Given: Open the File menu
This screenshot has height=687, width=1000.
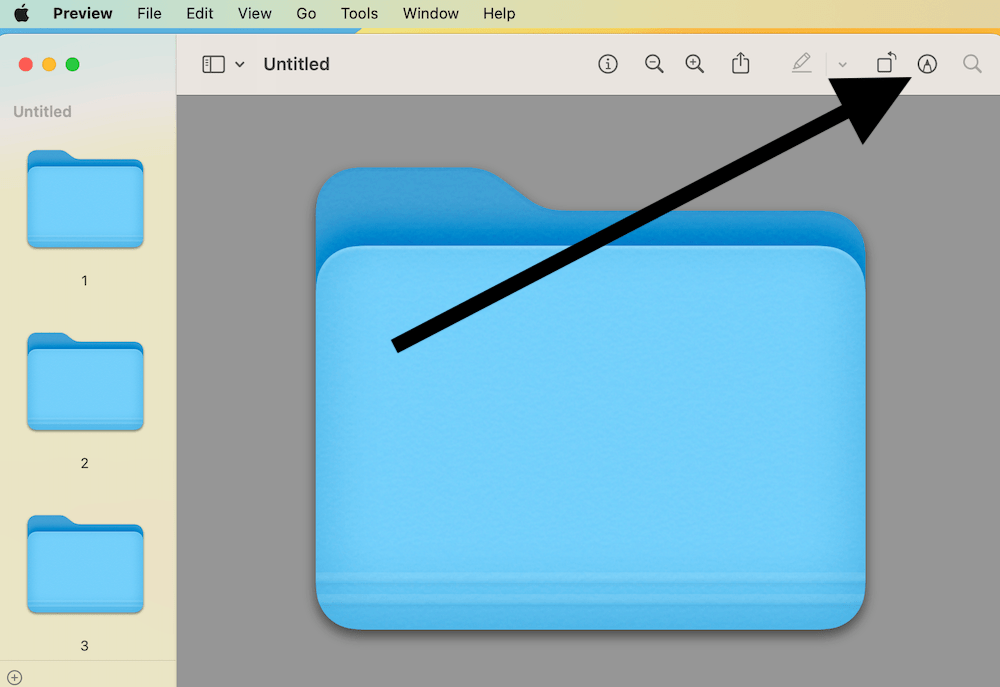Looking at the screenshot, I should pyautogui.click(x=149, y=13).
